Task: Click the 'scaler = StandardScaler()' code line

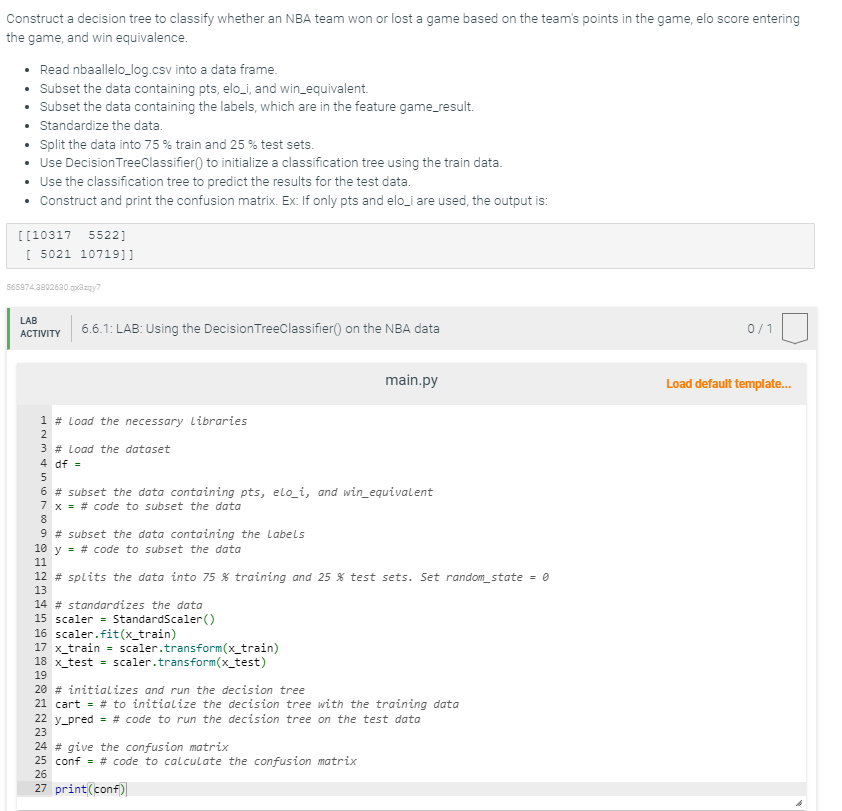Action: point(135,619)
